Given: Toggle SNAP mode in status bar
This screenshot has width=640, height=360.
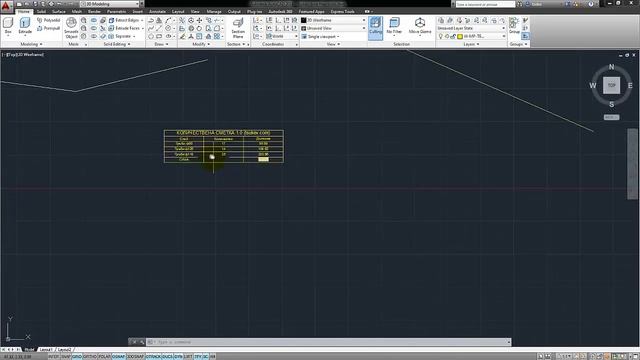Looking at the screenshot, I should [x=66, y=356].
